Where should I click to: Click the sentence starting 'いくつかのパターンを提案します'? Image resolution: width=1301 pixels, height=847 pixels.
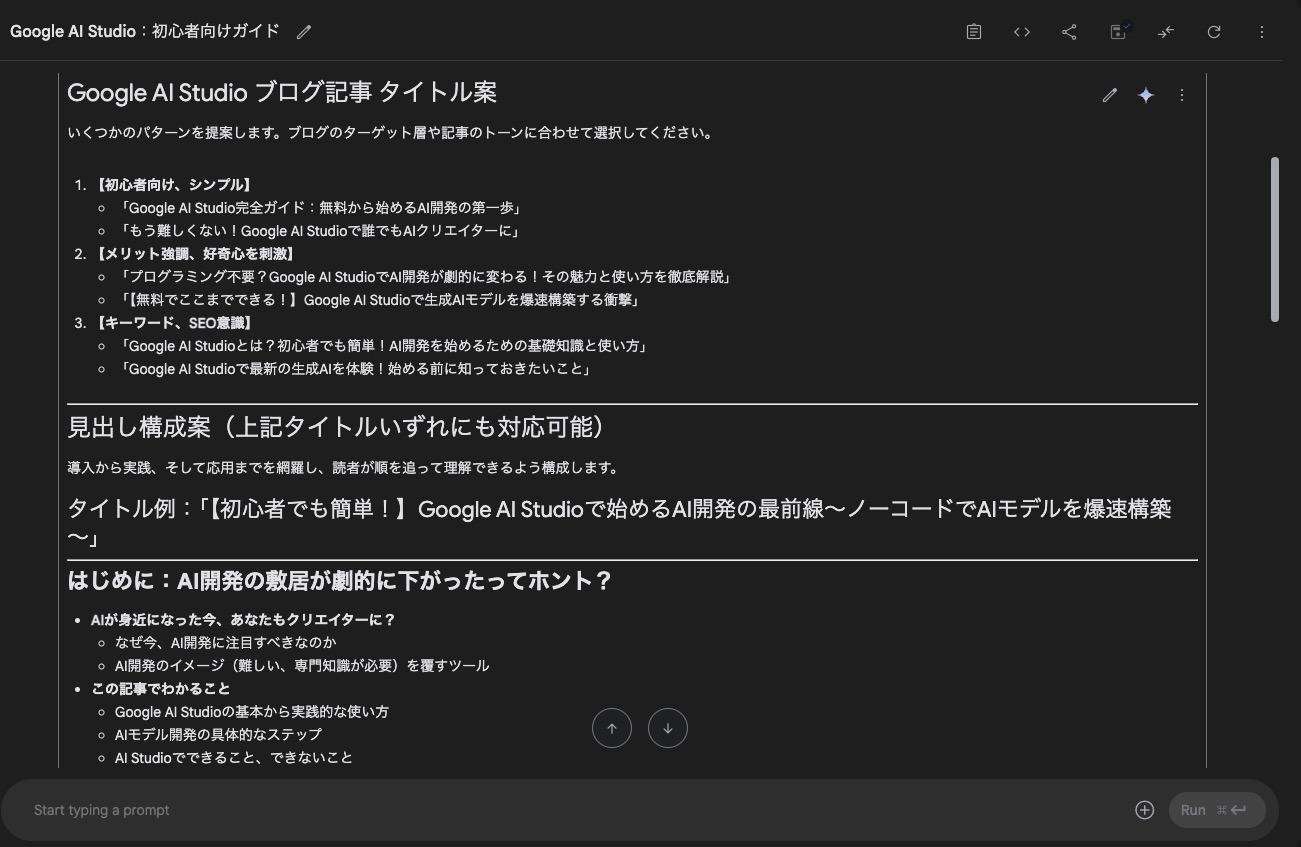tap(391, 133)
